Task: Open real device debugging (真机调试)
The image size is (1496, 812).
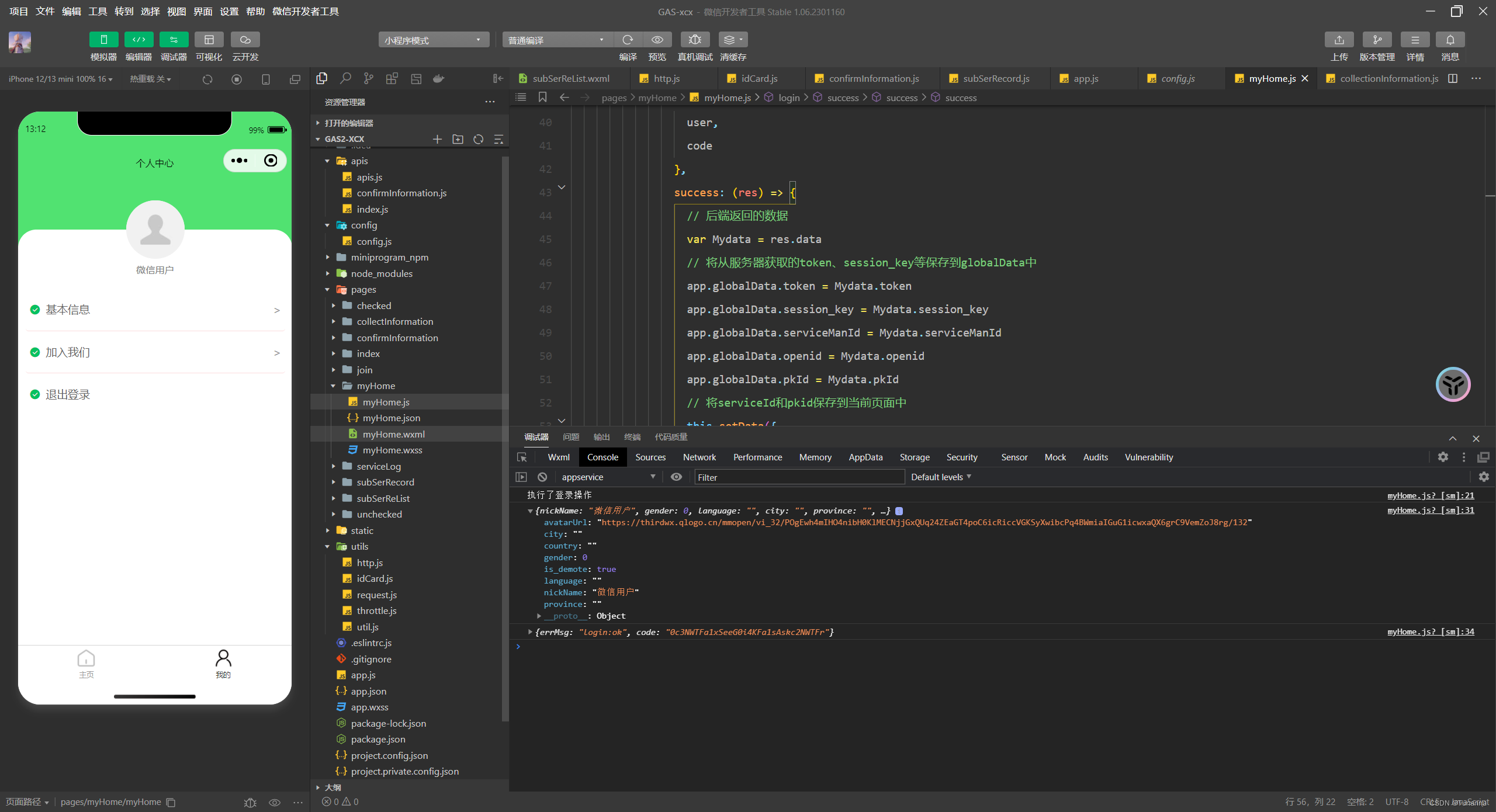Action: point(694,40)
